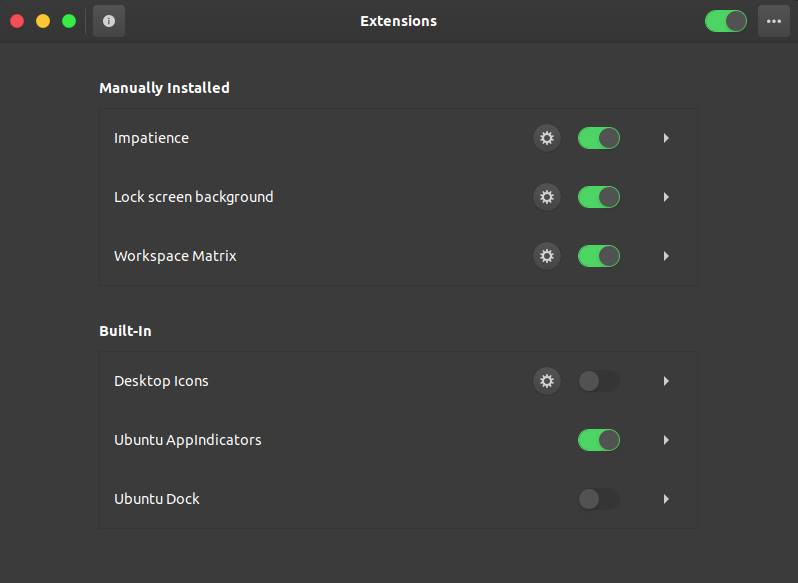Expand Ubuntu Dock details arrow
Image resolution: width=798 pixels, height=583 pixels.
pos(666,499)
